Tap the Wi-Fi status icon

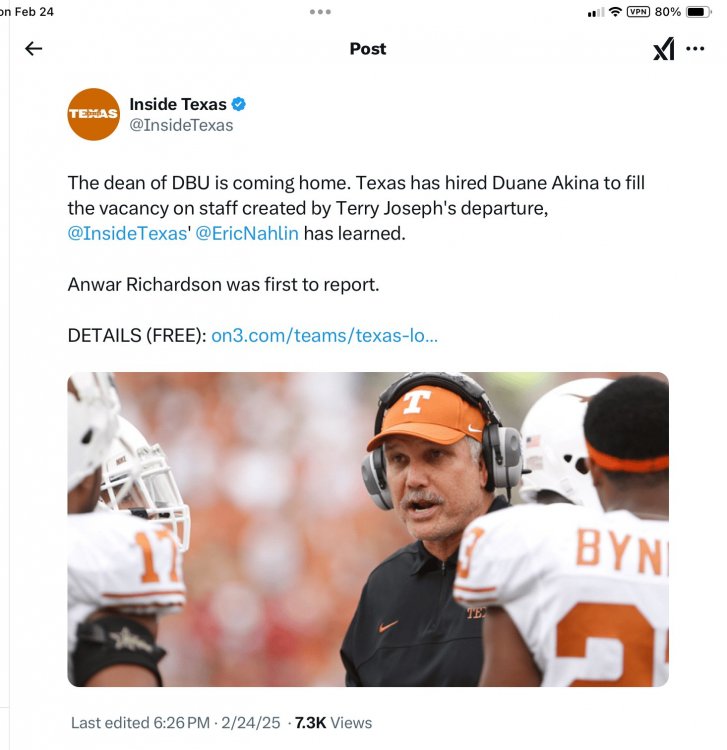(615, 11)
